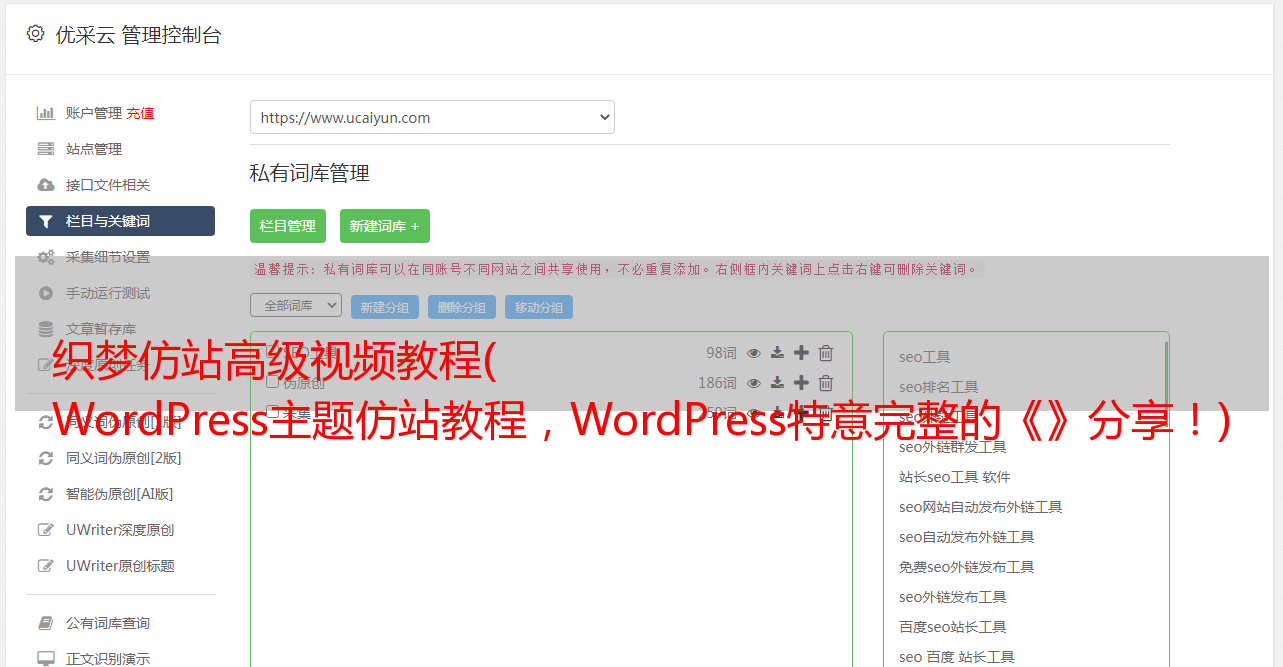
Task: Download the 伪原创 library with its download icon
Action: [777, 383]
